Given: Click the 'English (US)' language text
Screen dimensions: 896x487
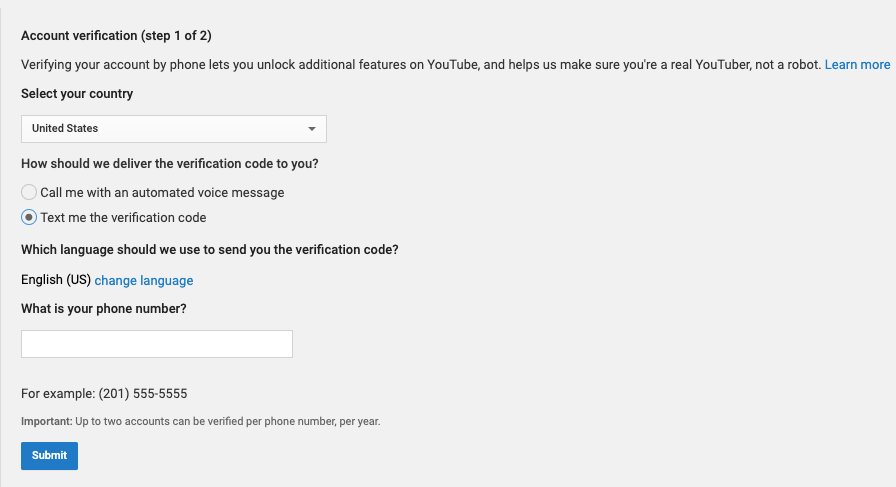Looking at the screenshot, I should tap(56, 280).
